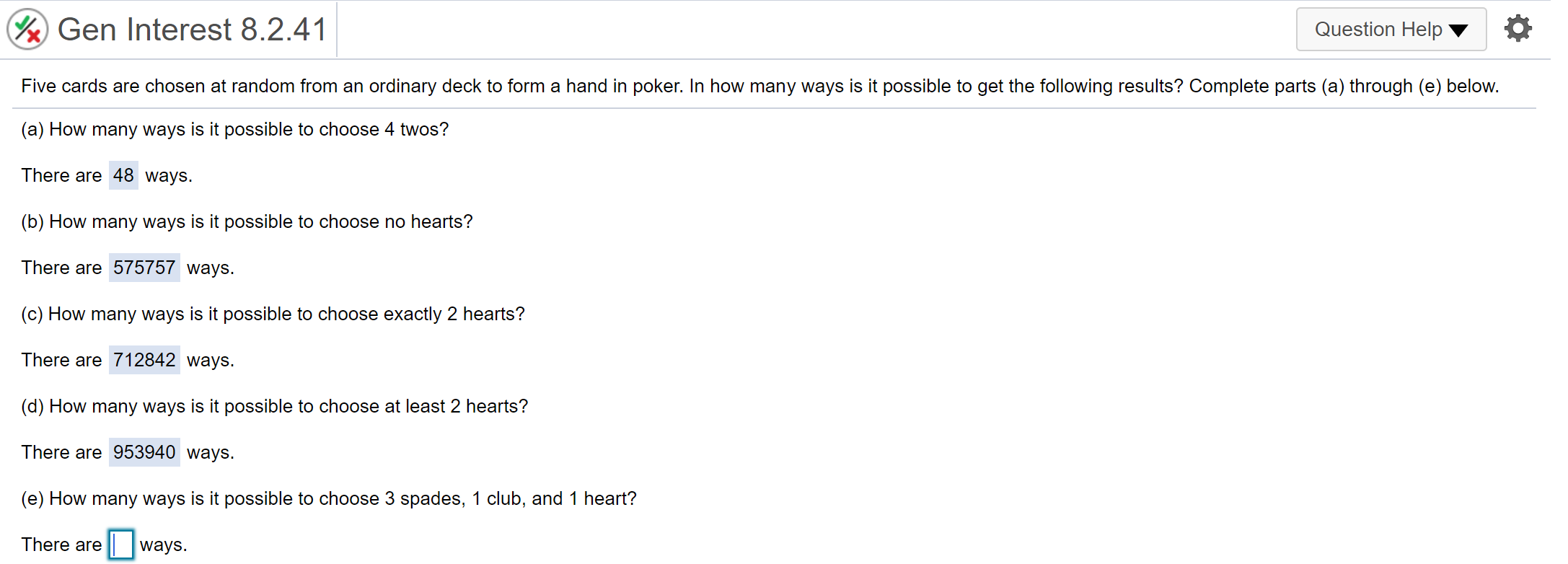Click the black arrow beside Question Help
Screen dimensions: 1568x564
tap(1458, 30)
